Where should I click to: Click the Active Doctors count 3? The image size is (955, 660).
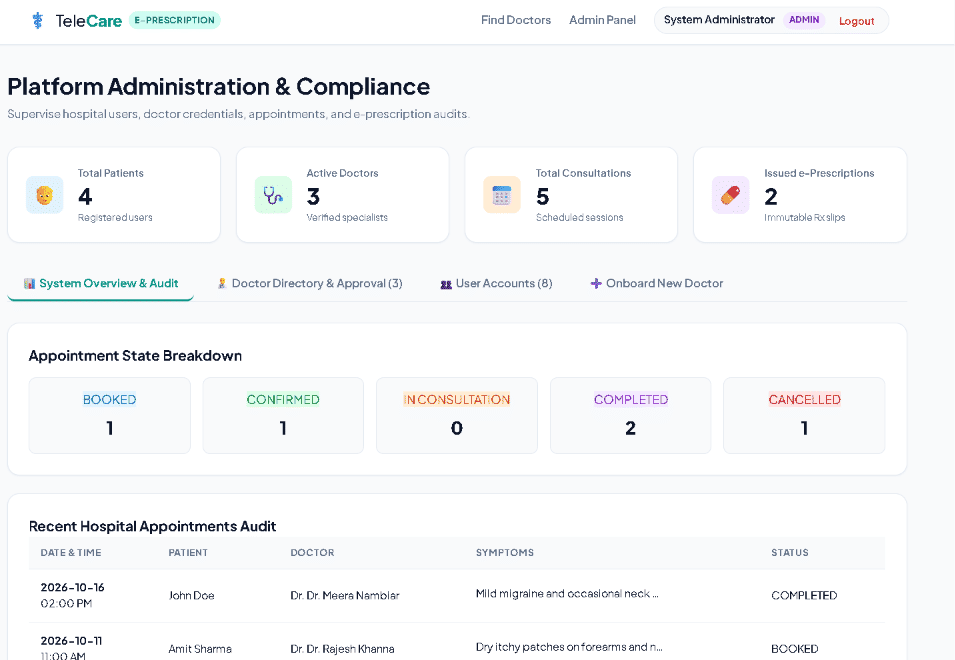point(313,196)
